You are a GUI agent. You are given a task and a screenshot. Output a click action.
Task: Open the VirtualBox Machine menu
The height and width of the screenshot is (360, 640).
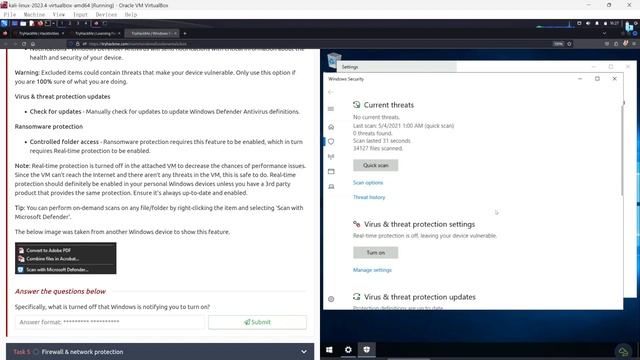pyautogui.click(x=34, y=14)
